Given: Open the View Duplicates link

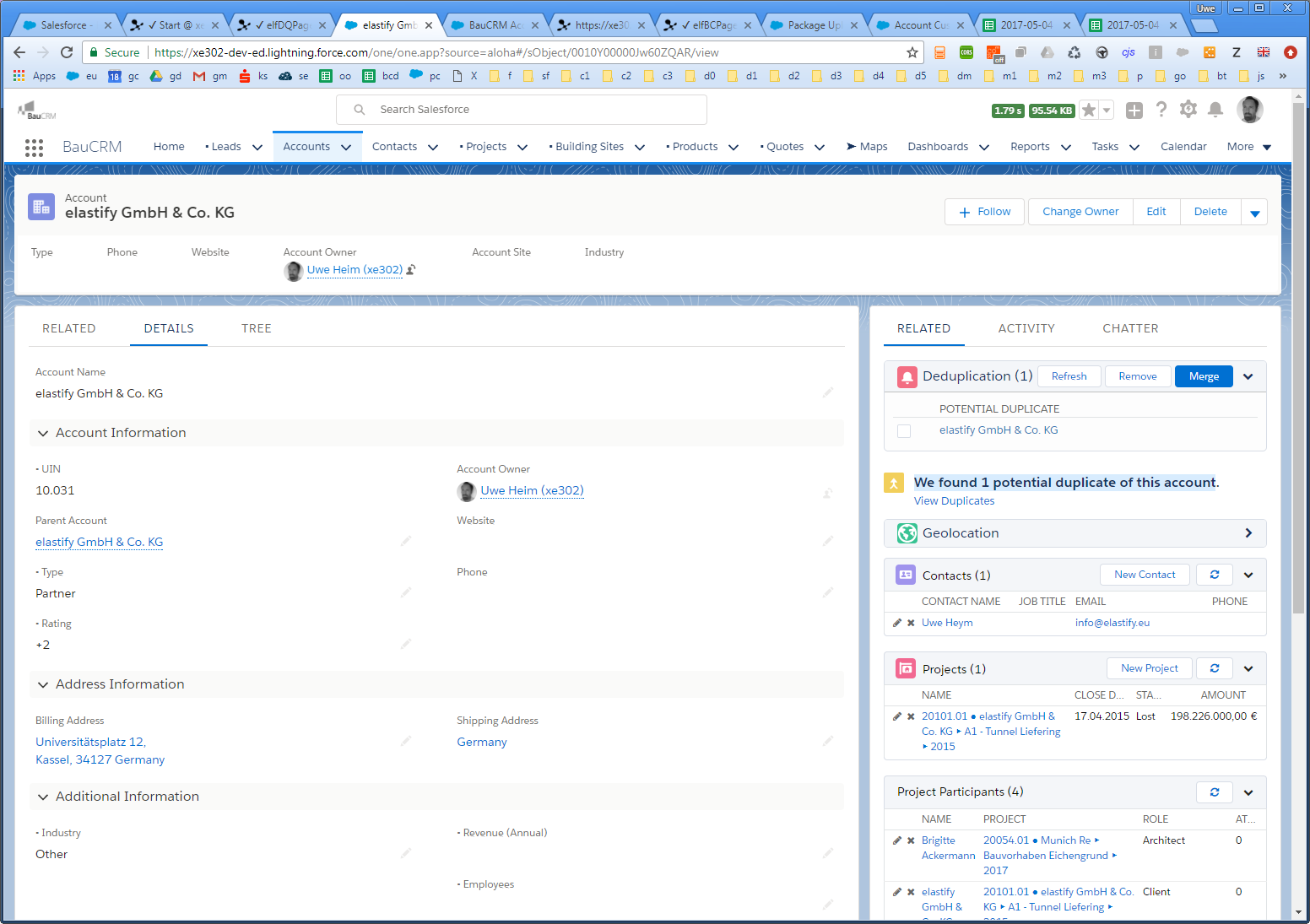Looking at the screenshot, I should (954, 501).
